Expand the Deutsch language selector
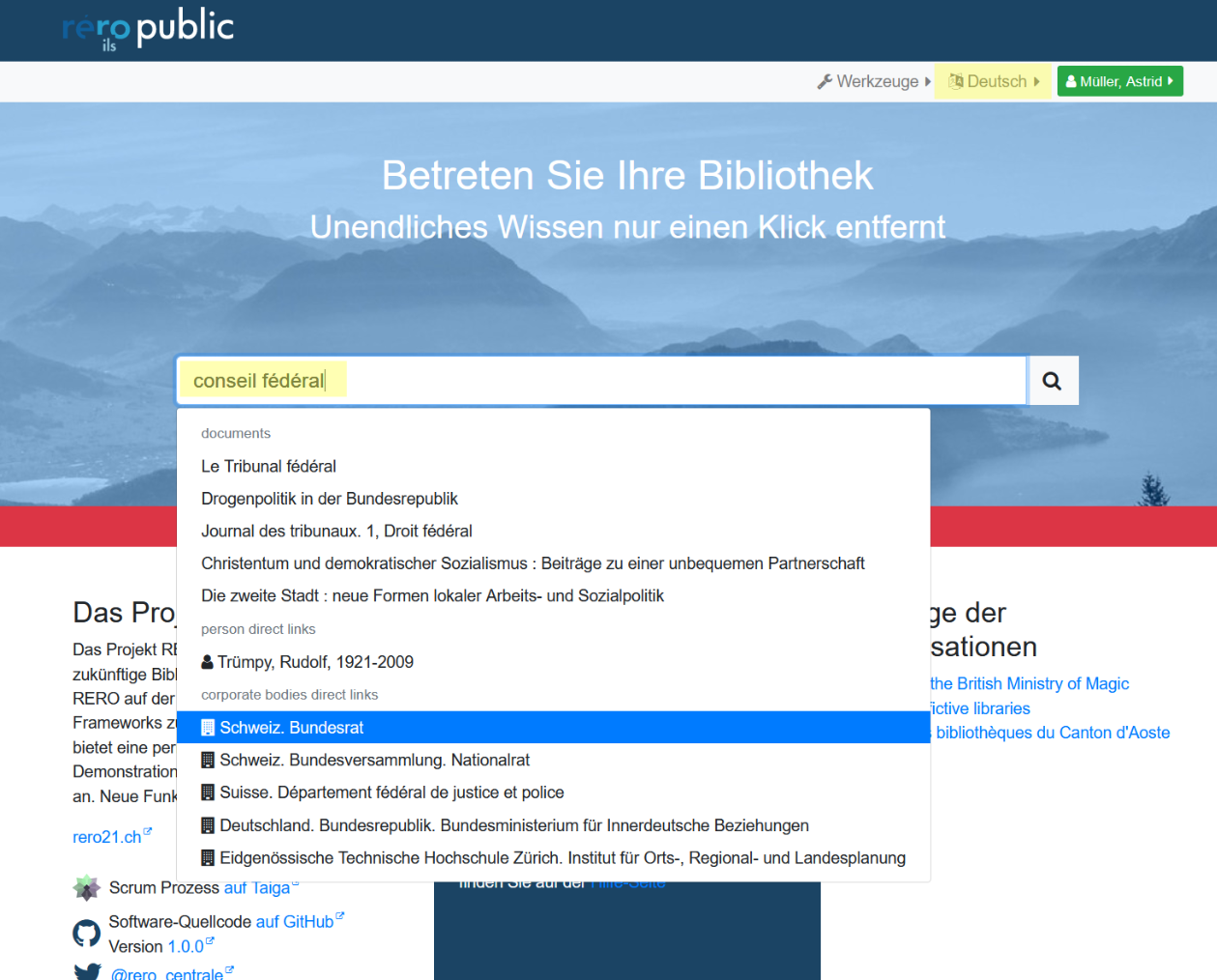The image size is (1217, 980). click(x=993, y=81)
